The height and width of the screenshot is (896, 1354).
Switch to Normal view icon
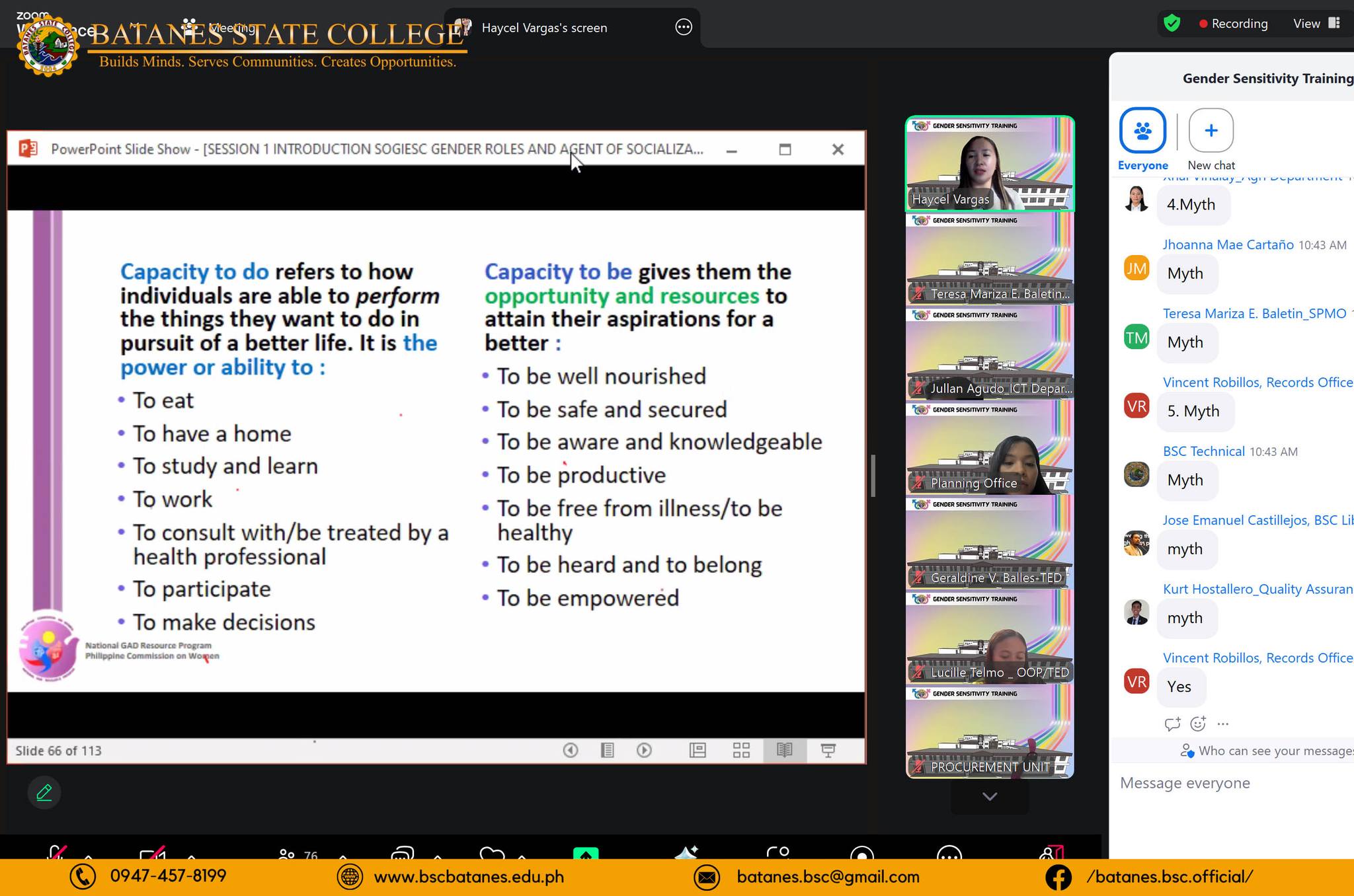[697, 750]
